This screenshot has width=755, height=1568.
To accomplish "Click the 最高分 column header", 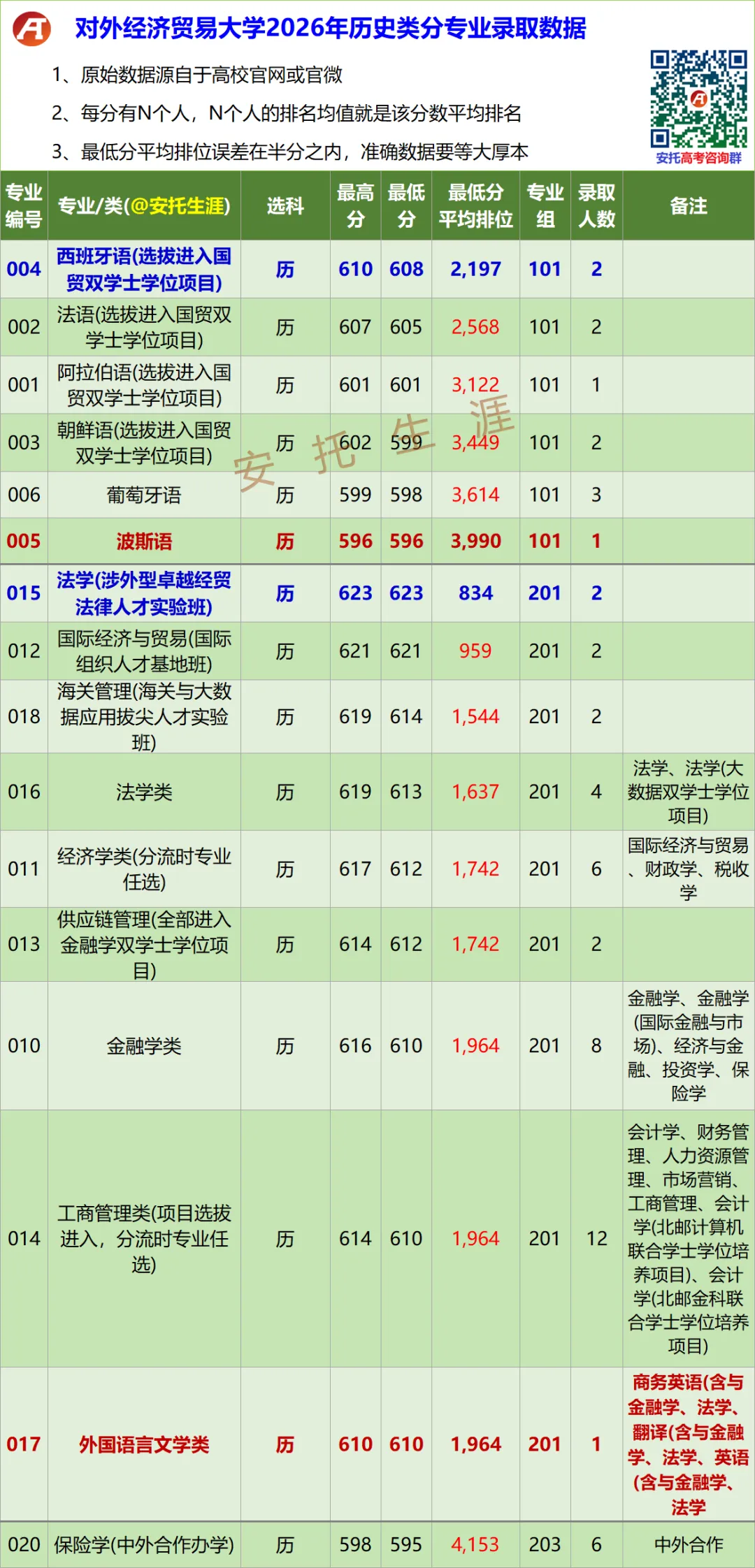I will pyautogui.click(x=356, y=205).
